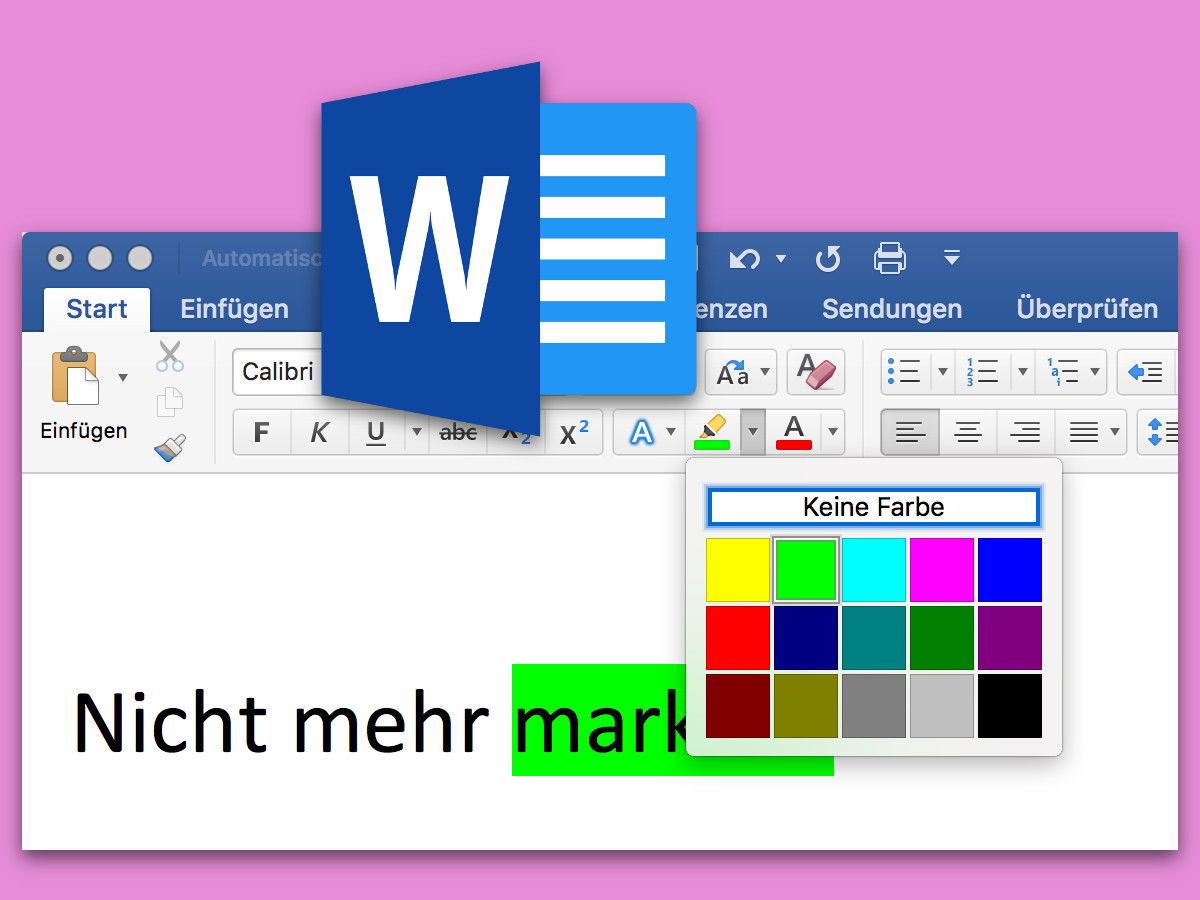Open the Undo history dropdown
This screenshot has width=1200, height=900.
[781, 259]
